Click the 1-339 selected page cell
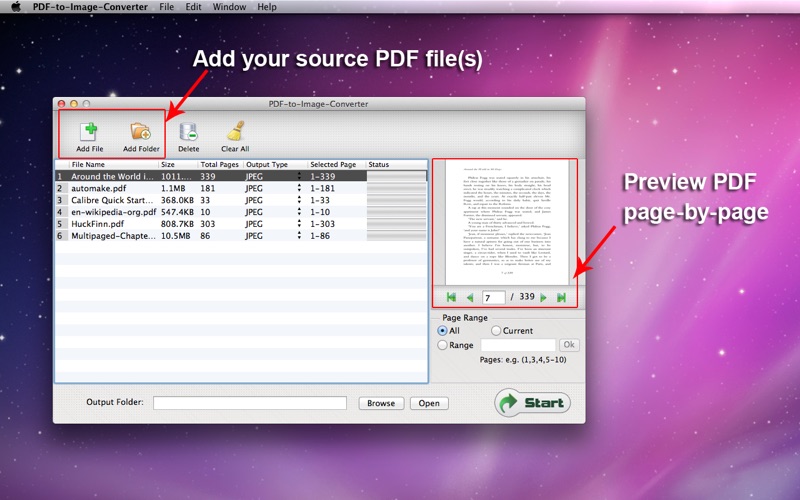The width and height of the screenshot is (800, 500). [x=322, y=177]
